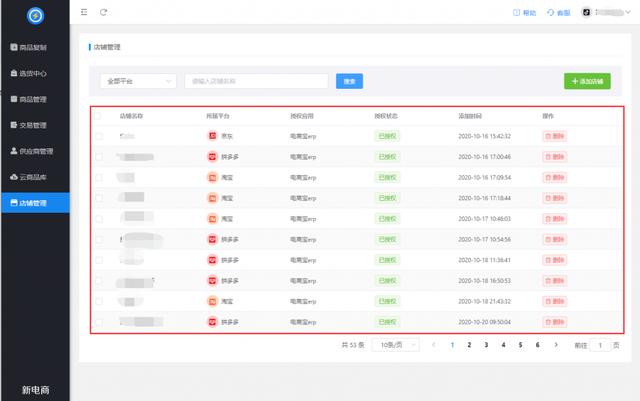Delete the 京东 store added 15:42:32

555,136
